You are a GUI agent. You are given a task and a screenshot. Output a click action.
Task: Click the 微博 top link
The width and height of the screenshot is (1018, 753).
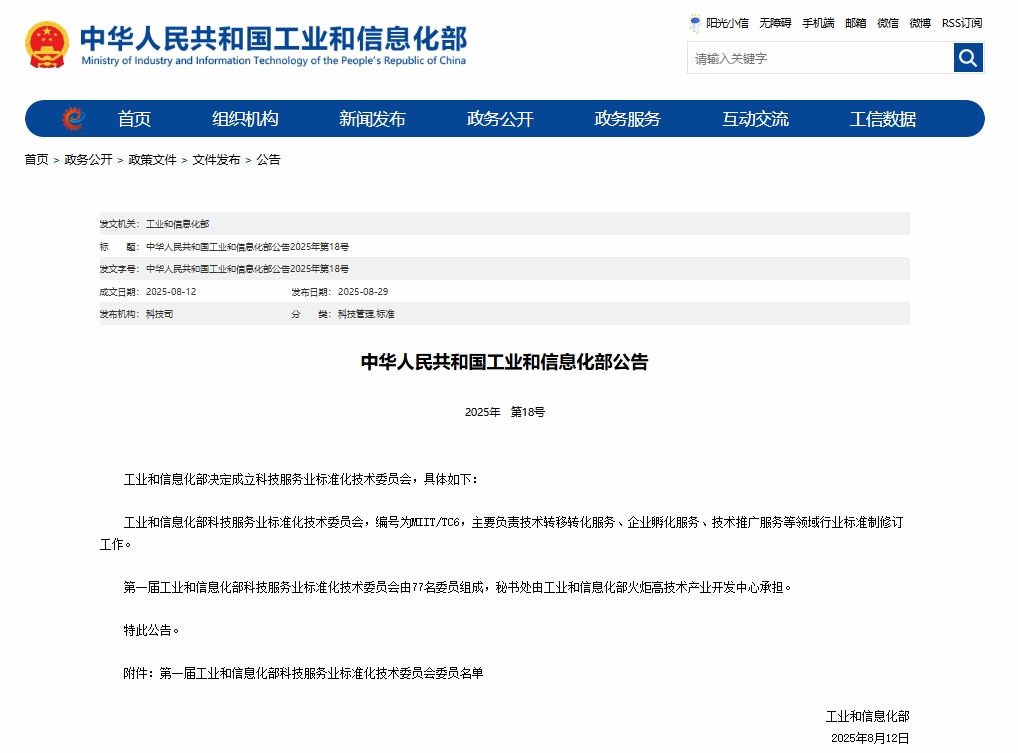pyautogui.click(x=920, y=23)
